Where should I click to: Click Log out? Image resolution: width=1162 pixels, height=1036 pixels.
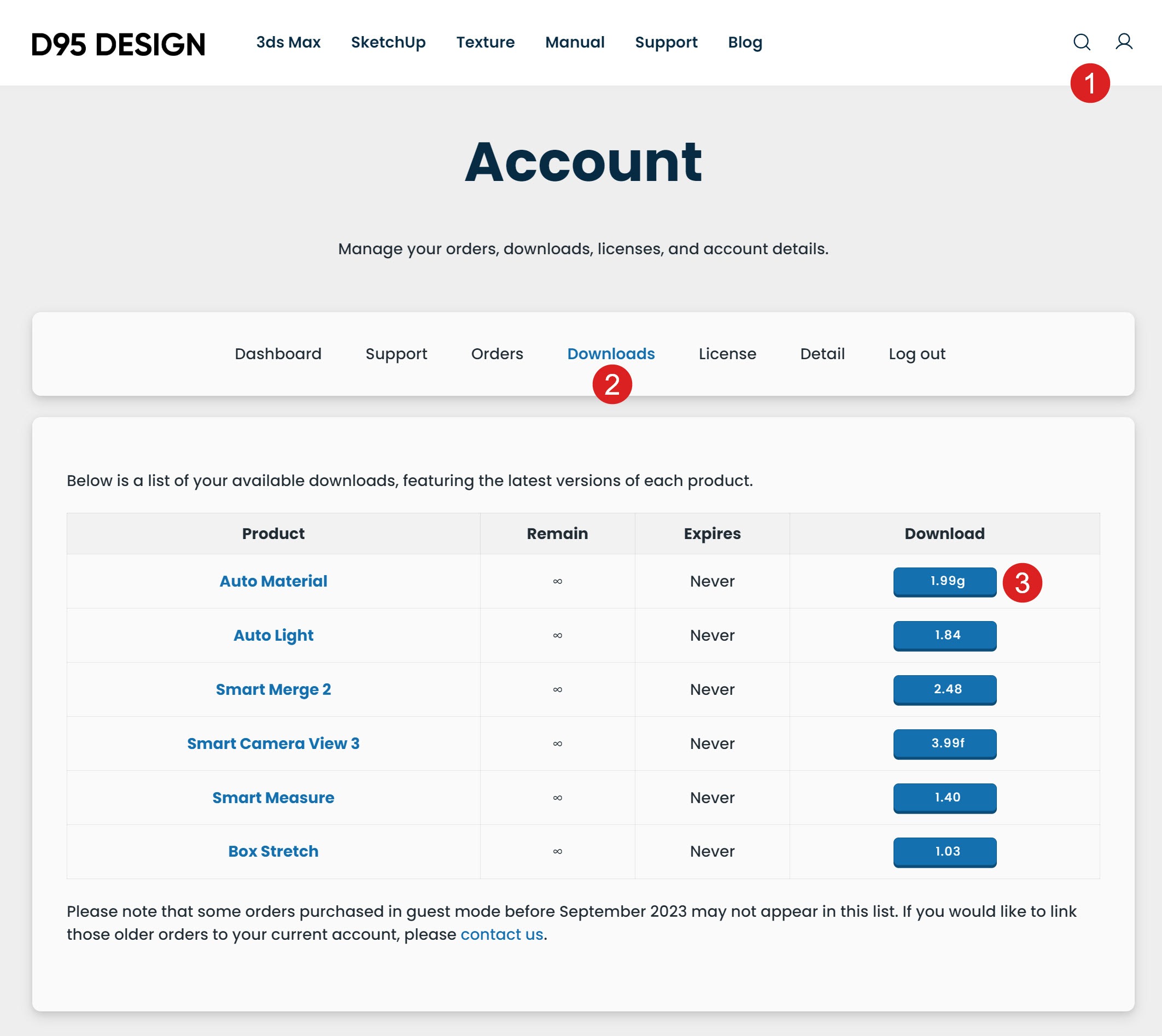[x=916, y=354]
